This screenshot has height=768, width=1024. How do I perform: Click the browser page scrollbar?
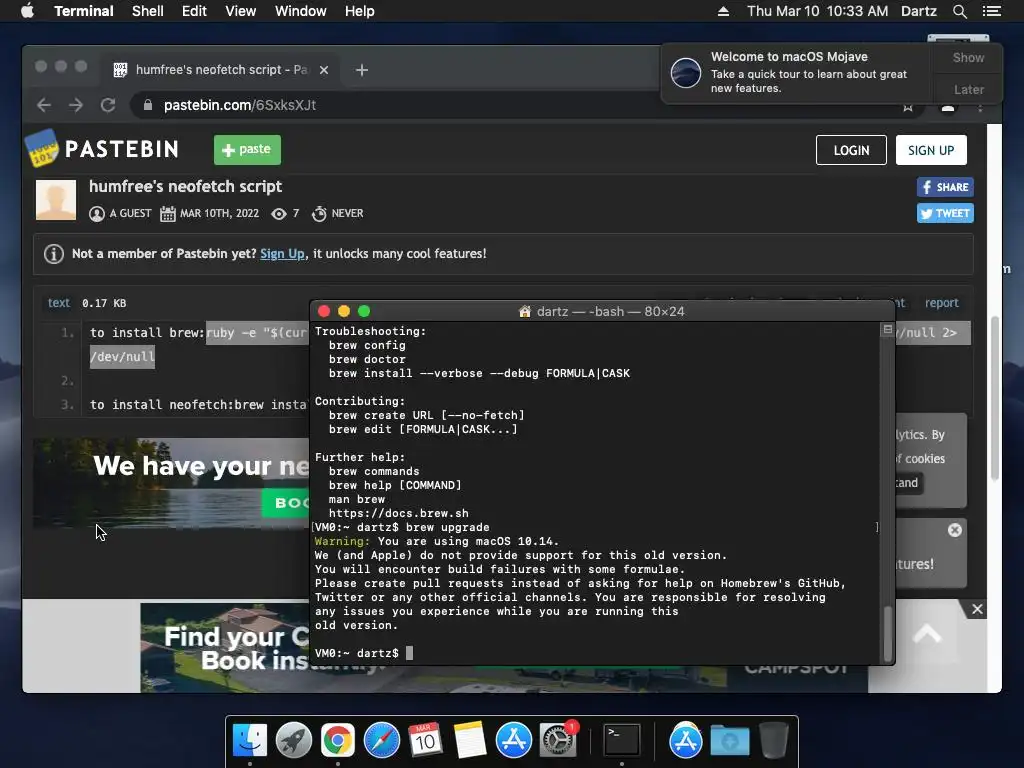point(995,398)
